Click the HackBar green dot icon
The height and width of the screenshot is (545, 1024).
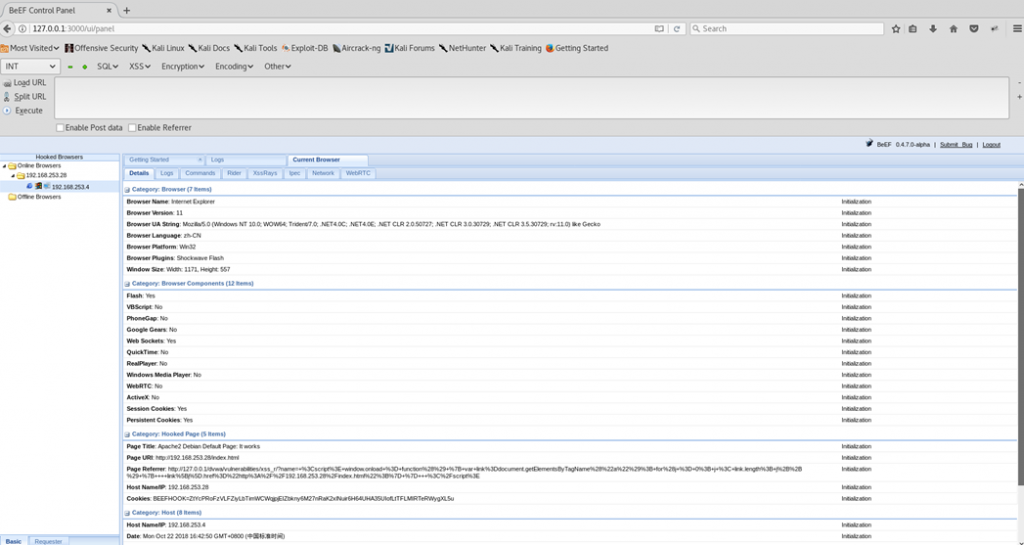pyautogui.click(x=85, y=67)
